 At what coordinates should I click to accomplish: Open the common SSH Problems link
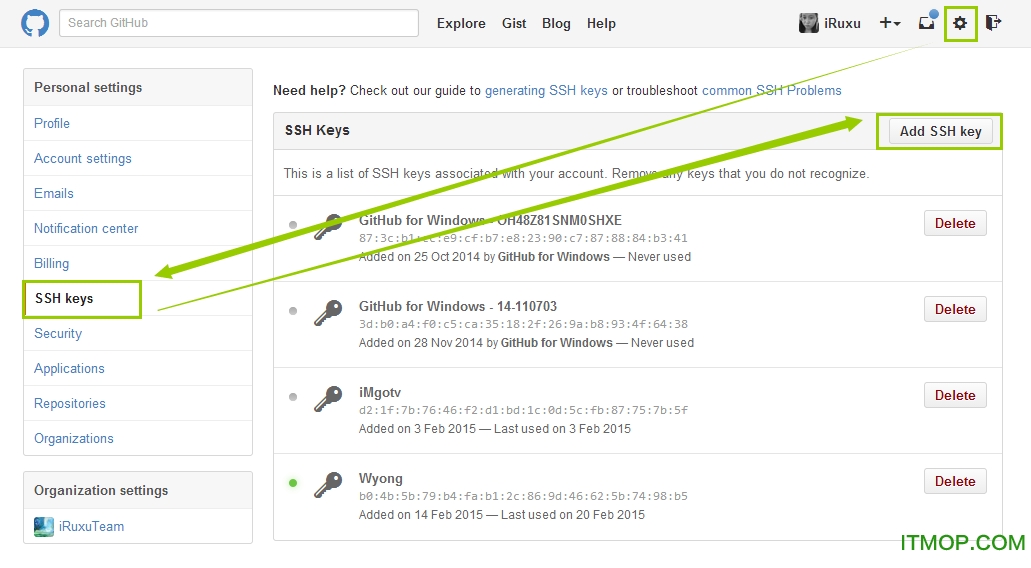(771, 90)
